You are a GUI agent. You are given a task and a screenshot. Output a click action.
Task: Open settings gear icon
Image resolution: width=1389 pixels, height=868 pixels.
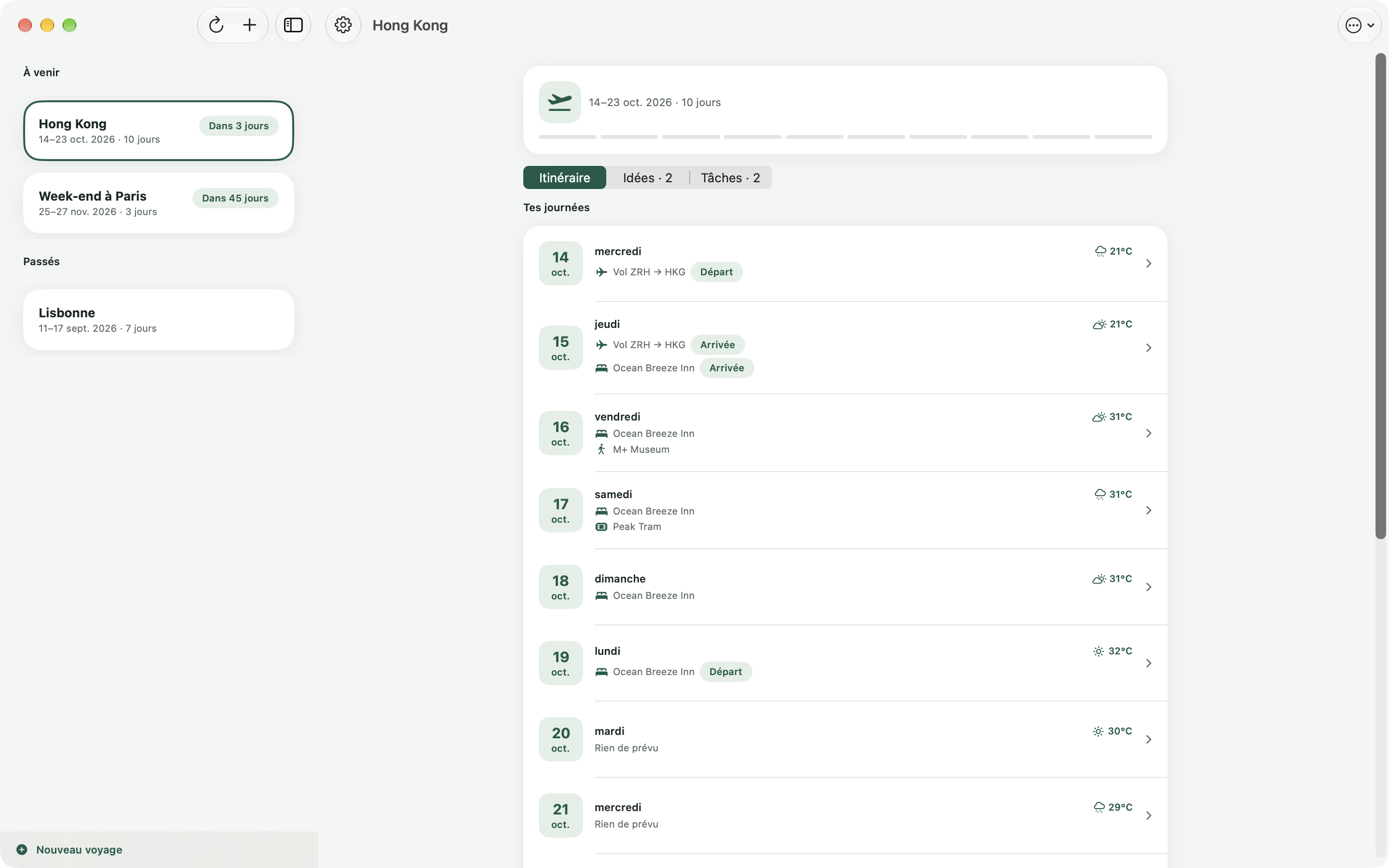343,25
